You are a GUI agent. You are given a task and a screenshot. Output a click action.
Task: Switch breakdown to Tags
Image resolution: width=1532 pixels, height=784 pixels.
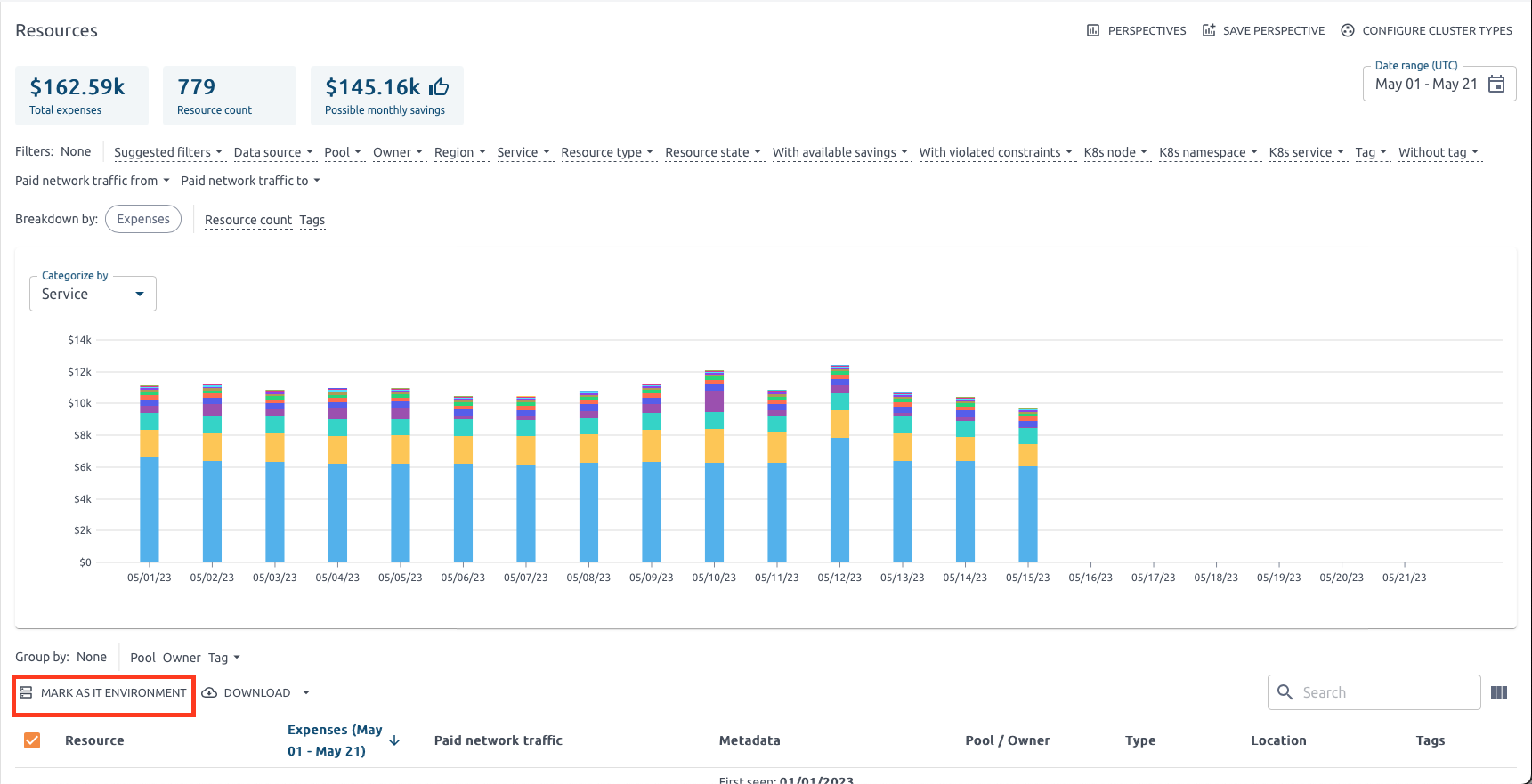[x=312, y=220]
